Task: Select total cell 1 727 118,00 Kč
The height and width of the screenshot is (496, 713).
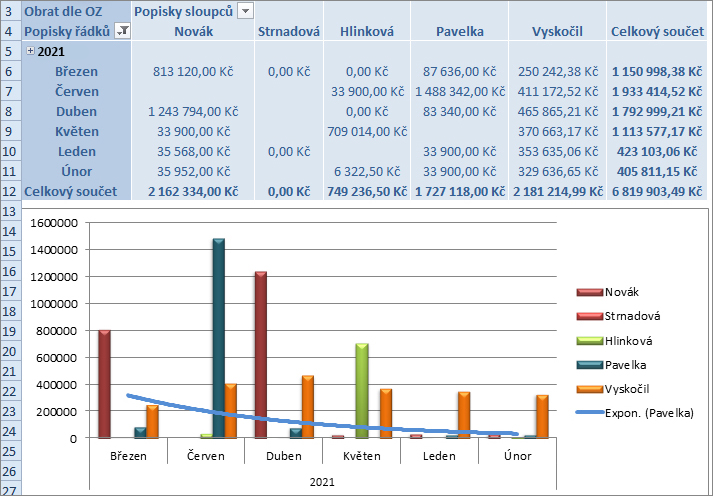Action: pyautogui.click(x=460, y=191)
